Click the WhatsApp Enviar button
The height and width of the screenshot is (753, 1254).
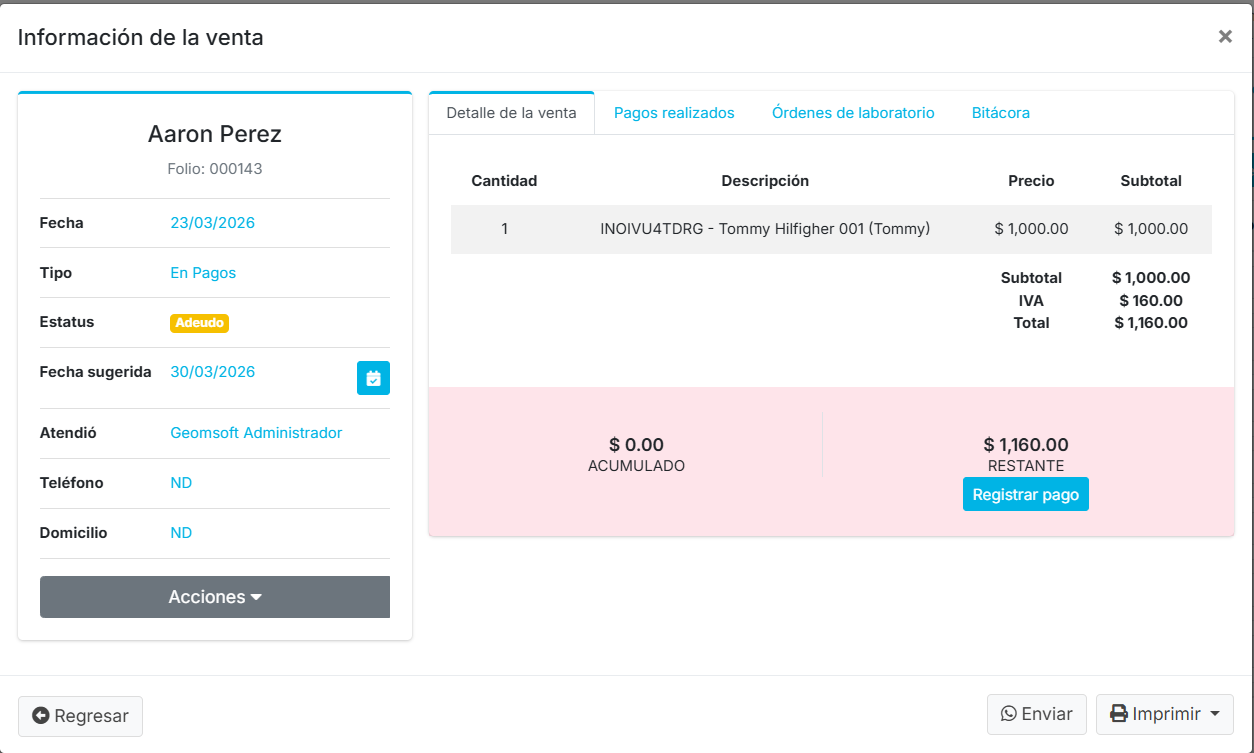[x=1036, y=714]
